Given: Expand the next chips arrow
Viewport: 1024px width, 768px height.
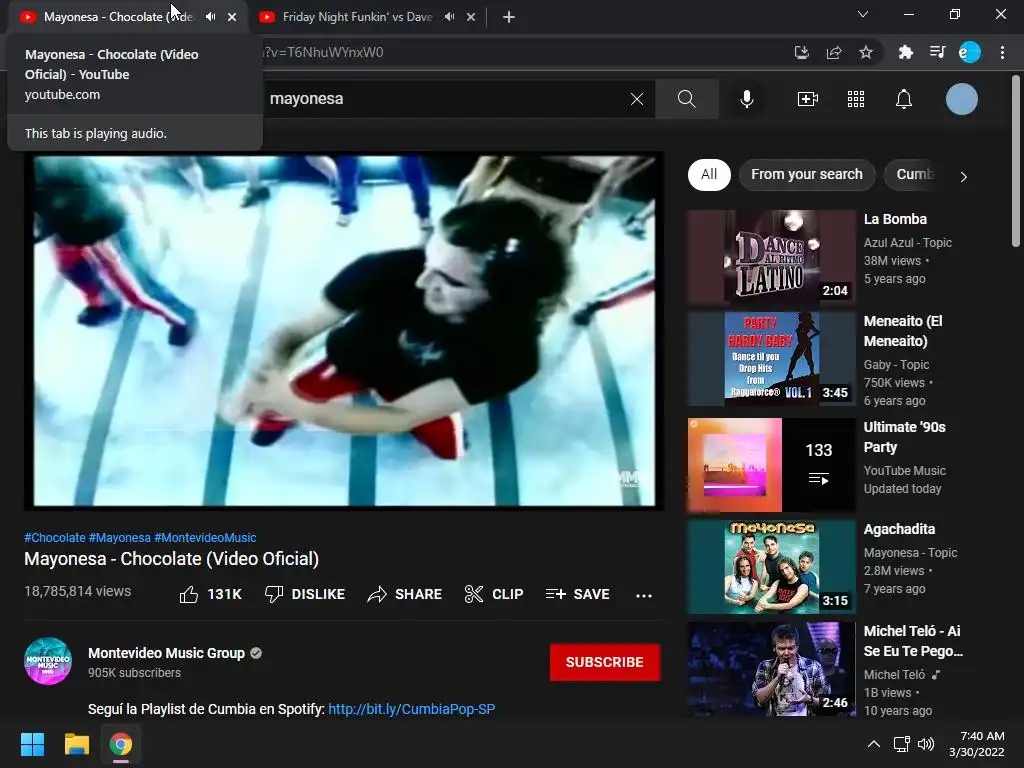Looking at the screenshot, I should [x=963, y=176].
